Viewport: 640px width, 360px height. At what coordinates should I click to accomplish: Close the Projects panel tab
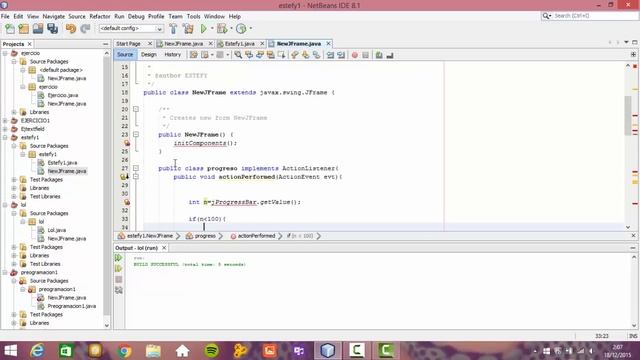[29, 44]
